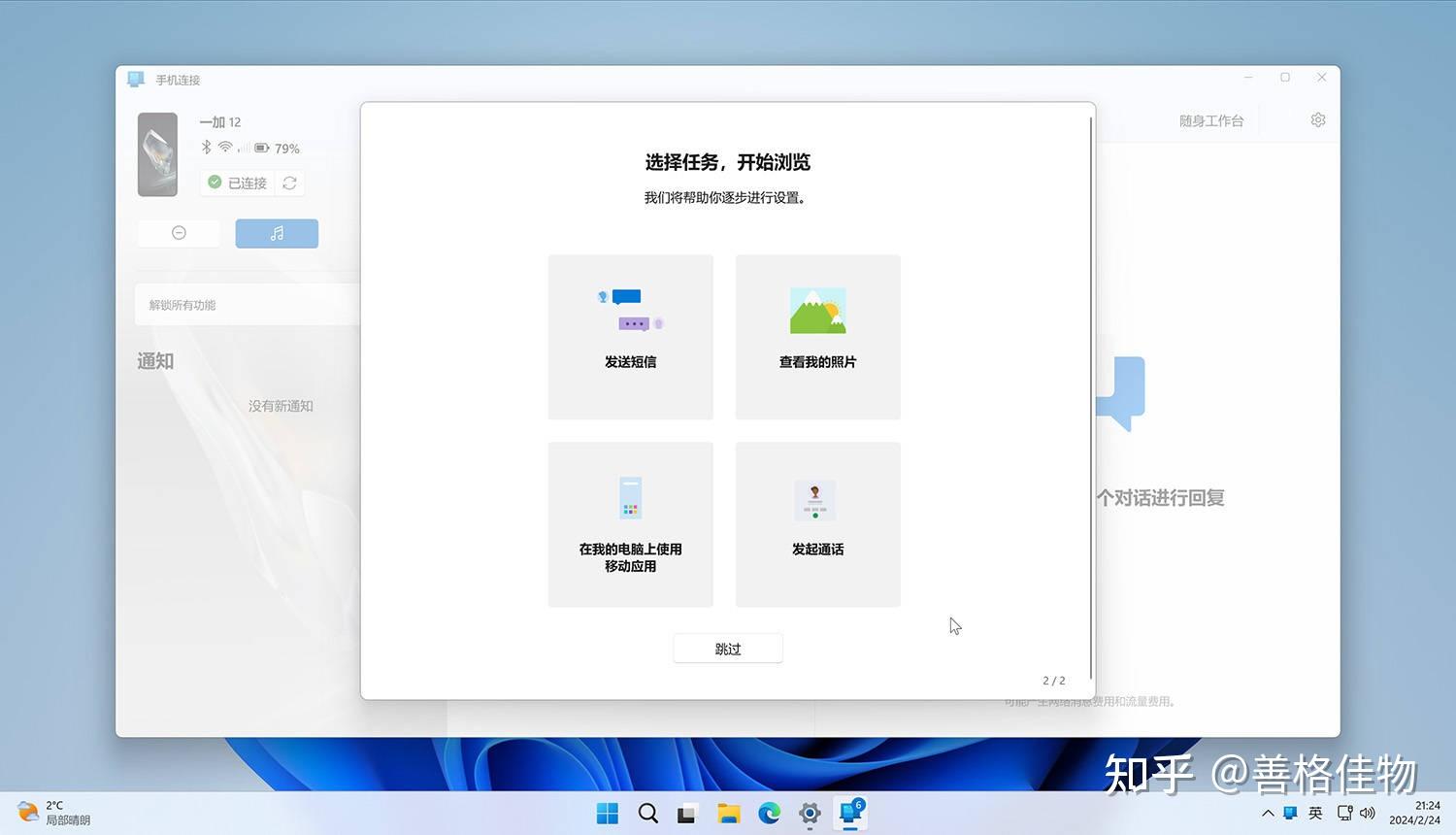Click the 一加 12 phone thumbnail

click(158, 154)
